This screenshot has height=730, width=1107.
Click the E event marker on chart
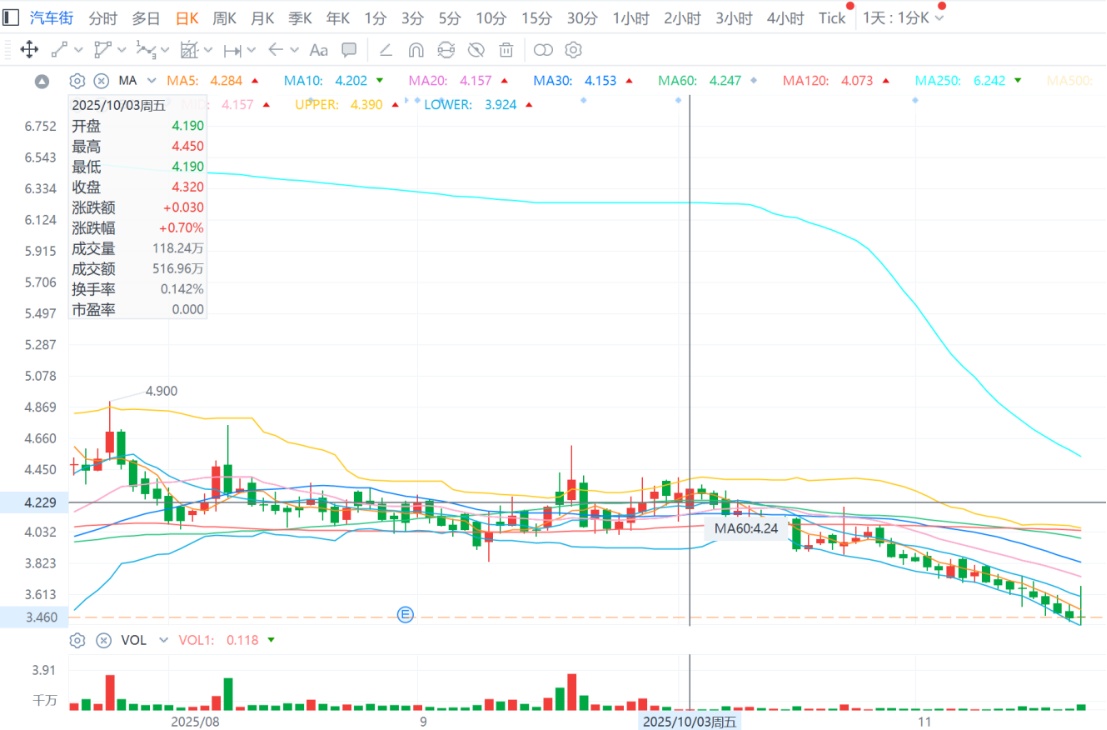click(x=405, y=615)
